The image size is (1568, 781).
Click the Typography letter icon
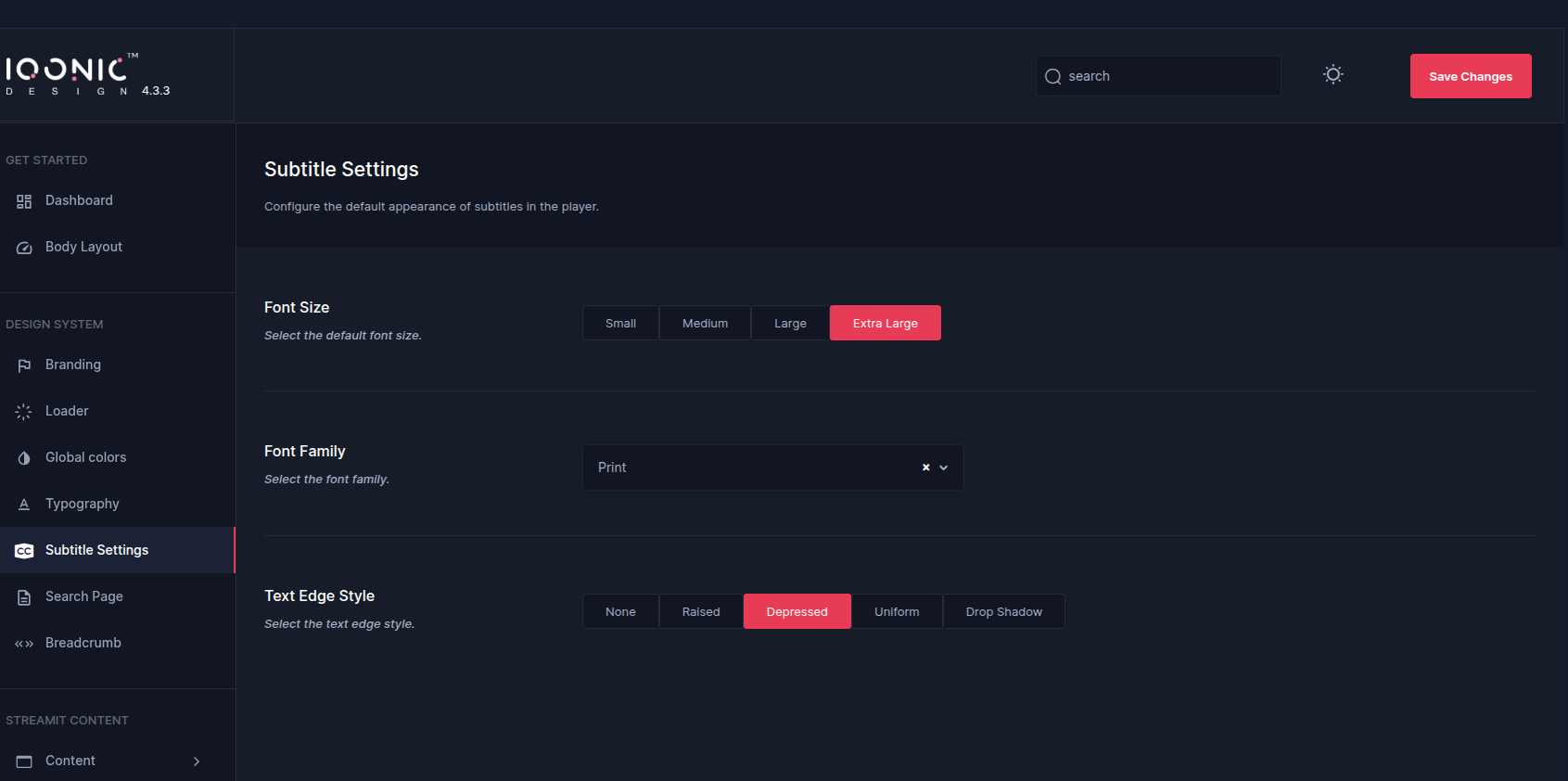point(24,505)
